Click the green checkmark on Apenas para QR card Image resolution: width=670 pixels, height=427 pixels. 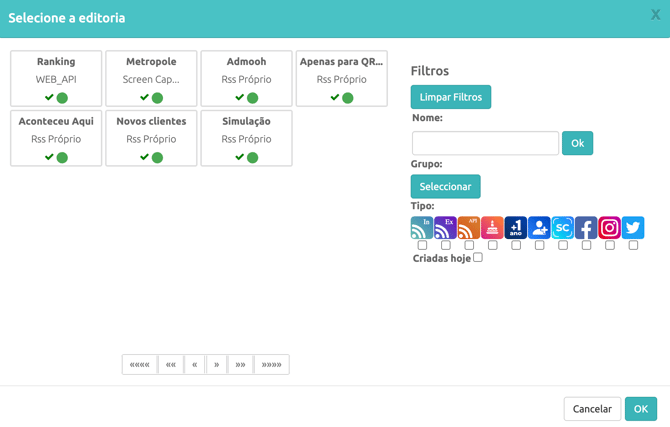[335, 97]
